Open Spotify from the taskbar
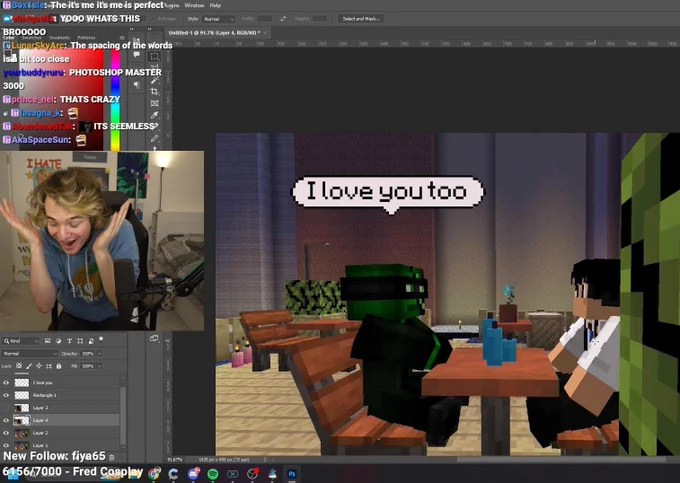The width and height of the screenshot is (680, 483). tap(212, 474)
